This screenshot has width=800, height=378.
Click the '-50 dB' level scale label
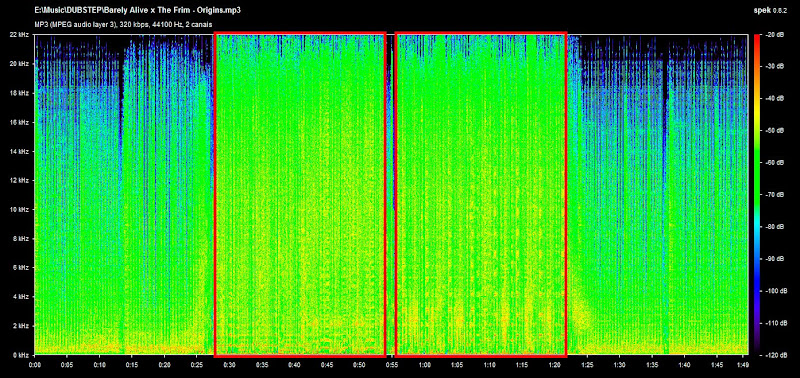click(774, 131)
